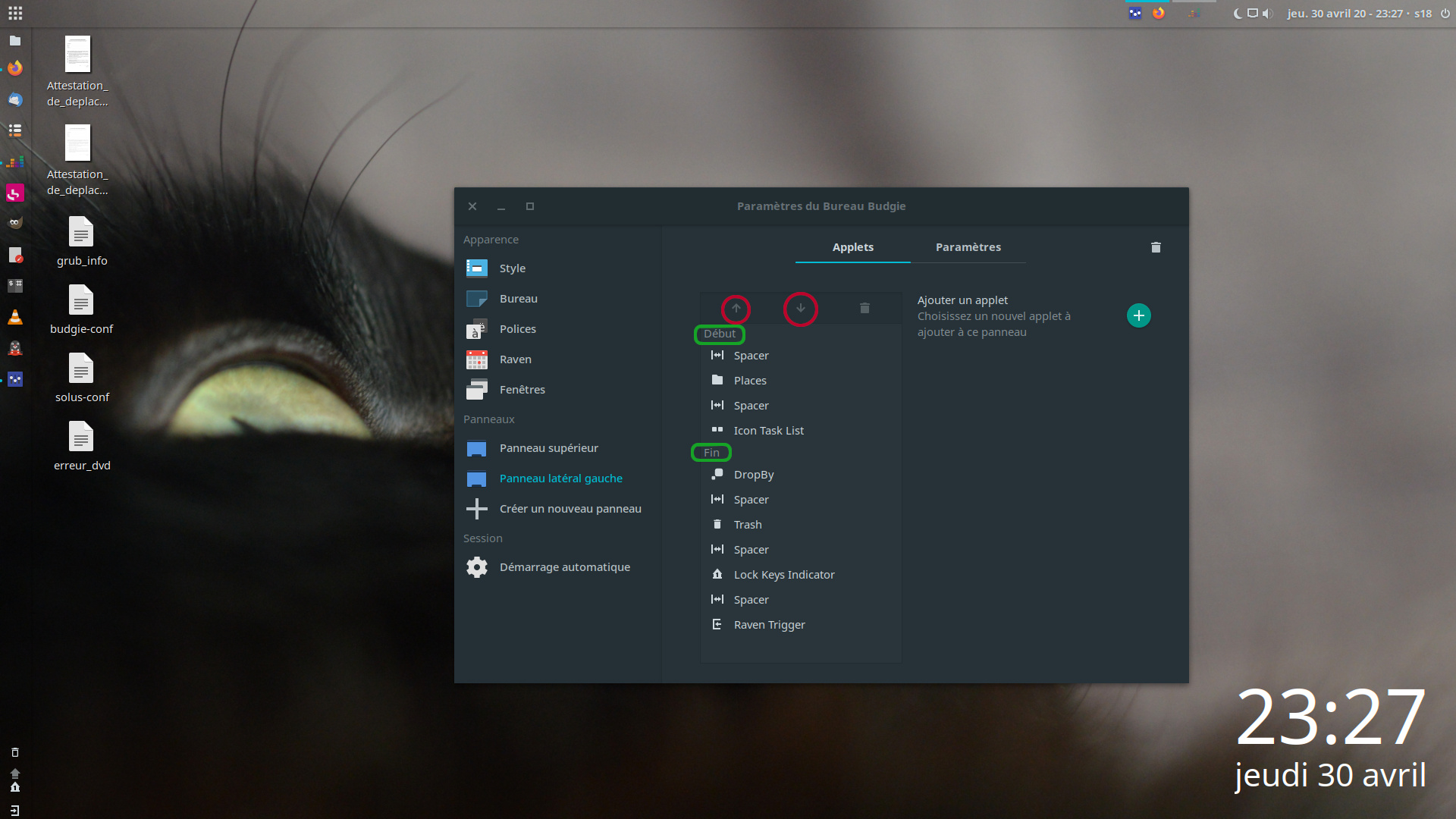This screenshot has height=819, width=1456.
Task: Click the green add applet plus button
Action: (1138, 315)
